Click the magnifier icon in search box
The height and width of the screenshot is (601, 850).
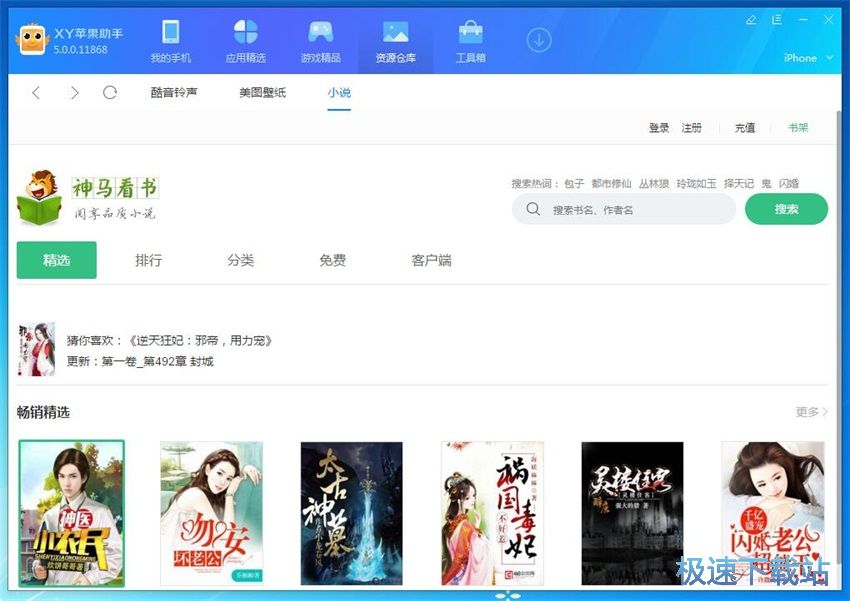tap(533, 209)
